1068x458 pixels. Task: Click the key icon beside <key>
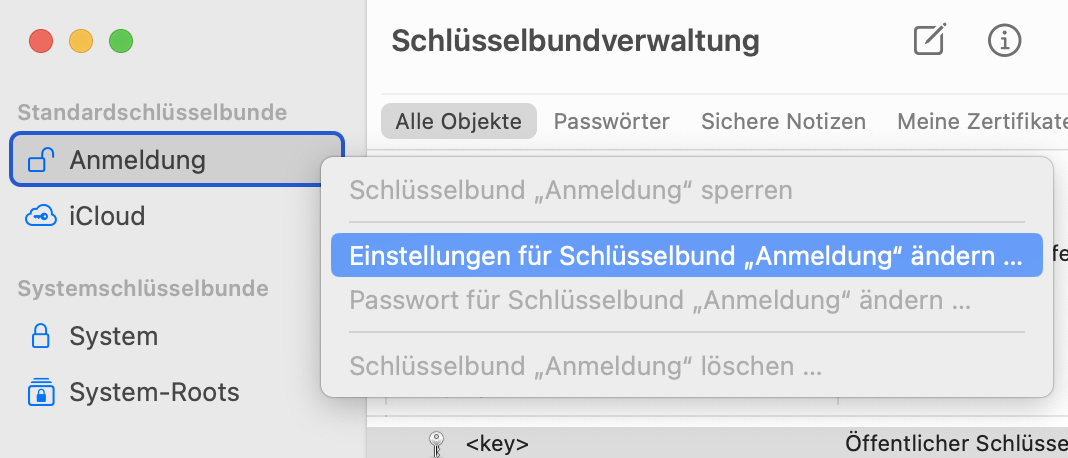pos(436,443)
